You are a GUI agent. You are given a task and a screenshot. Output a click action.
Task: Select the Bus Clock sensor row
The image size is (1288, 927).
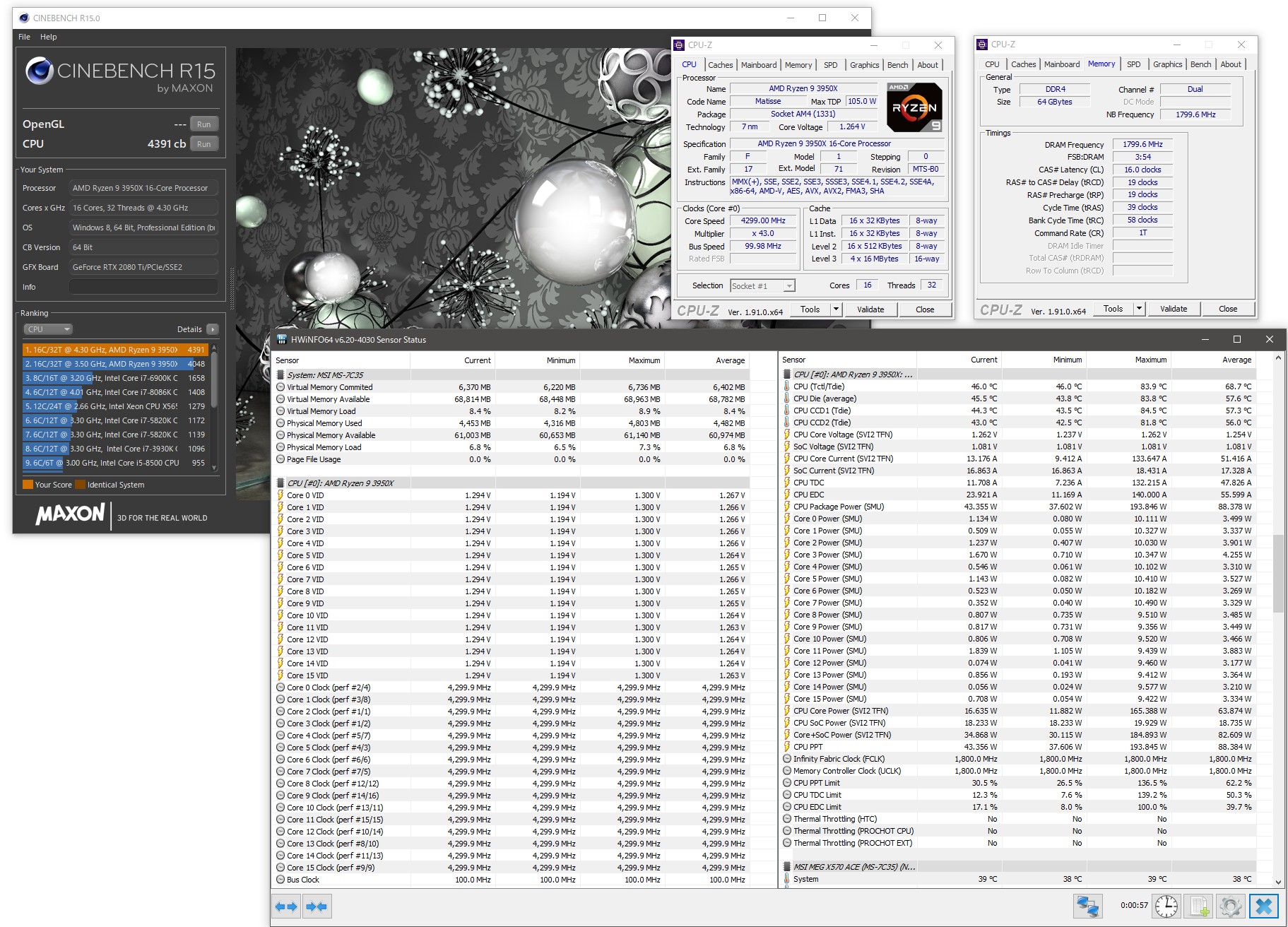[512, 880]
